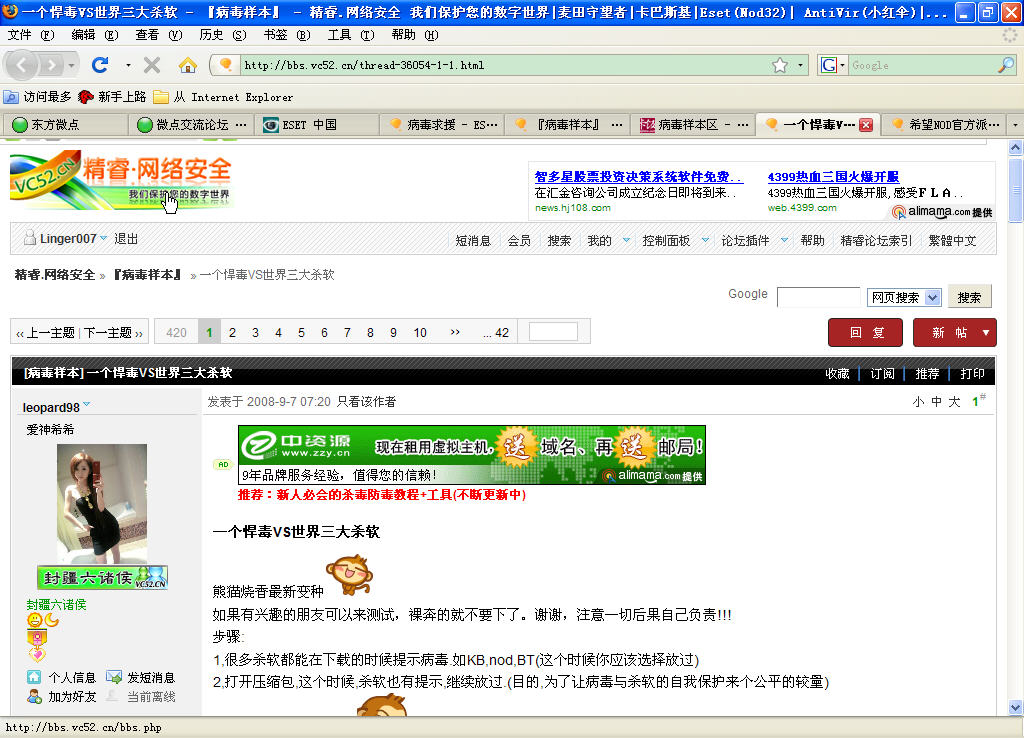Switch to the 东方微点 tab
The image size is (1024, 738).
[x=65, y=125]
